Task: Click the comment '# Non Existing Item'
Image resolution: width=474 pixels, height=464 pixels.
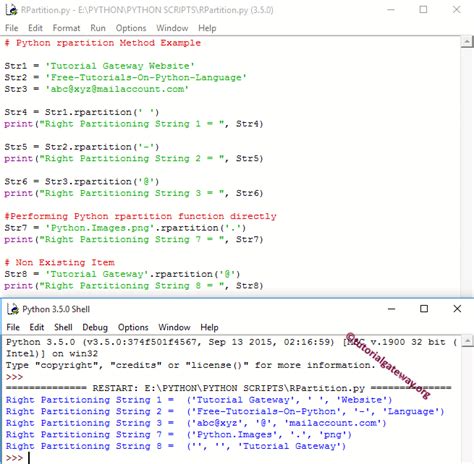Action: (59, 262)
